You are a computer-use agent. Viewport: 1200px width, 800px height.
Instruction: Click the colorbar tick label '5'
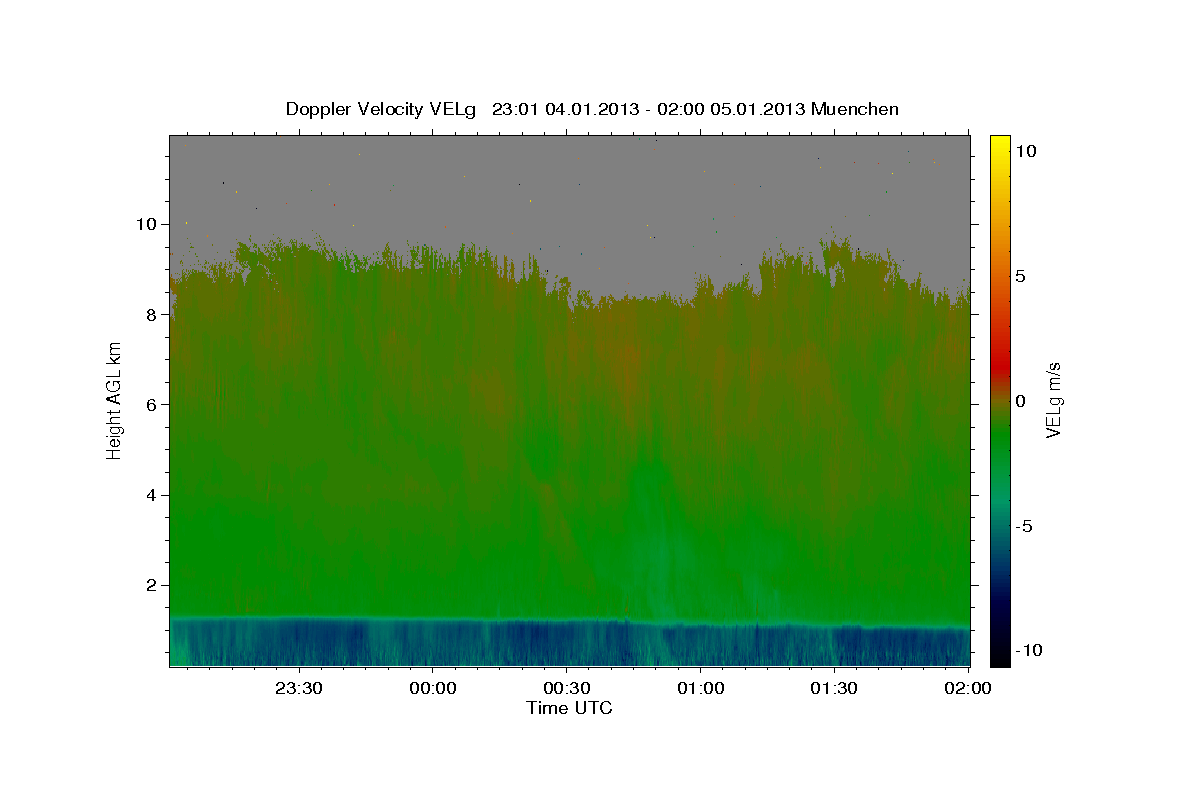[x=1020, y=276]
